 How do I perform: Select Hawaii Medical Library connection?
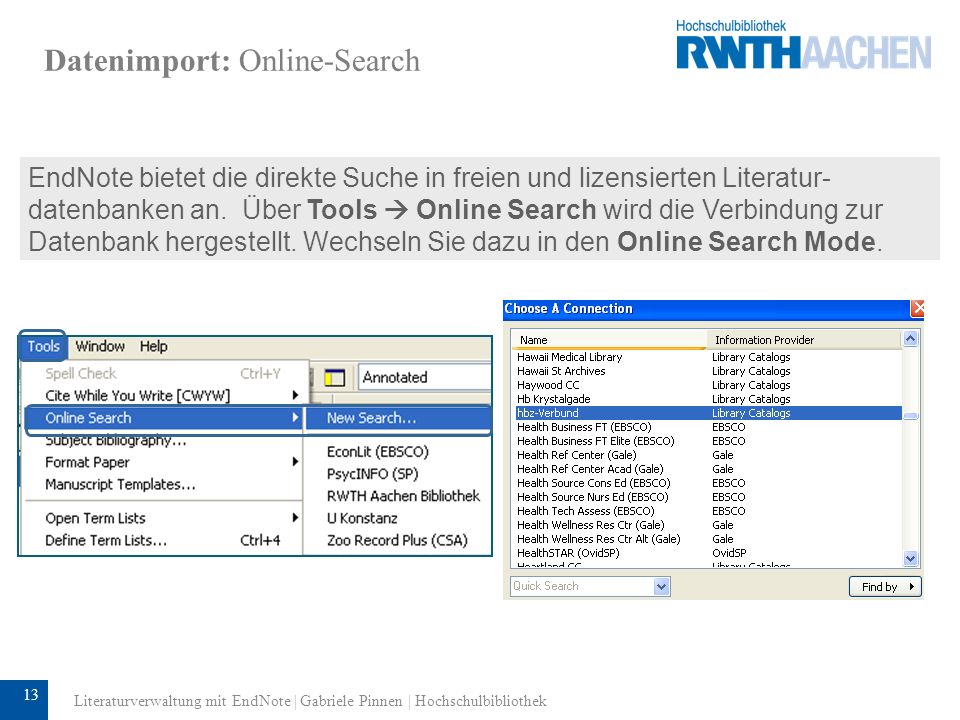[x=708, y=357]
